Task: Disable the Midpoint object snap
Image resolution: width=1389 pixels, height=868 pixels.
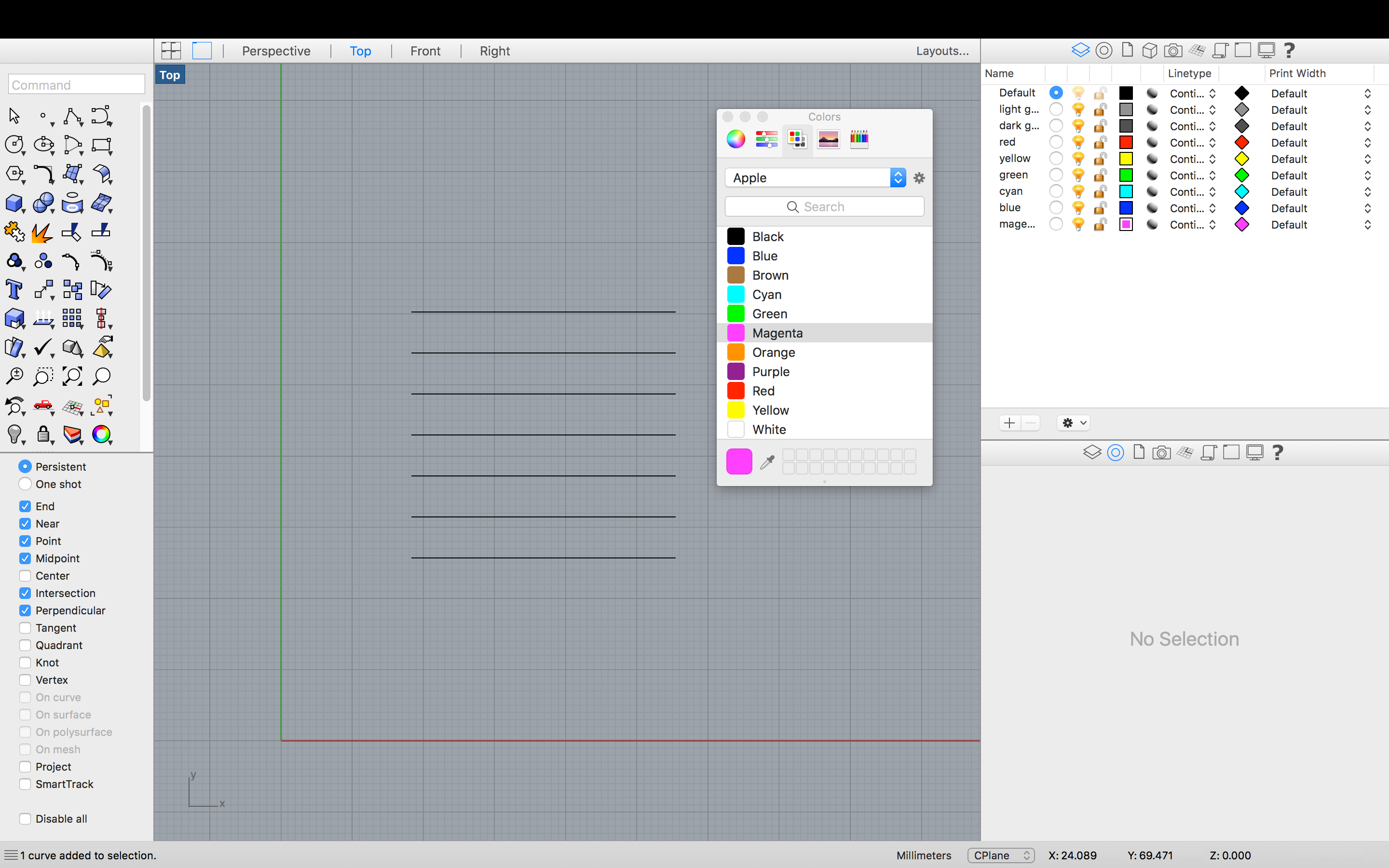Action: point(25,558)
